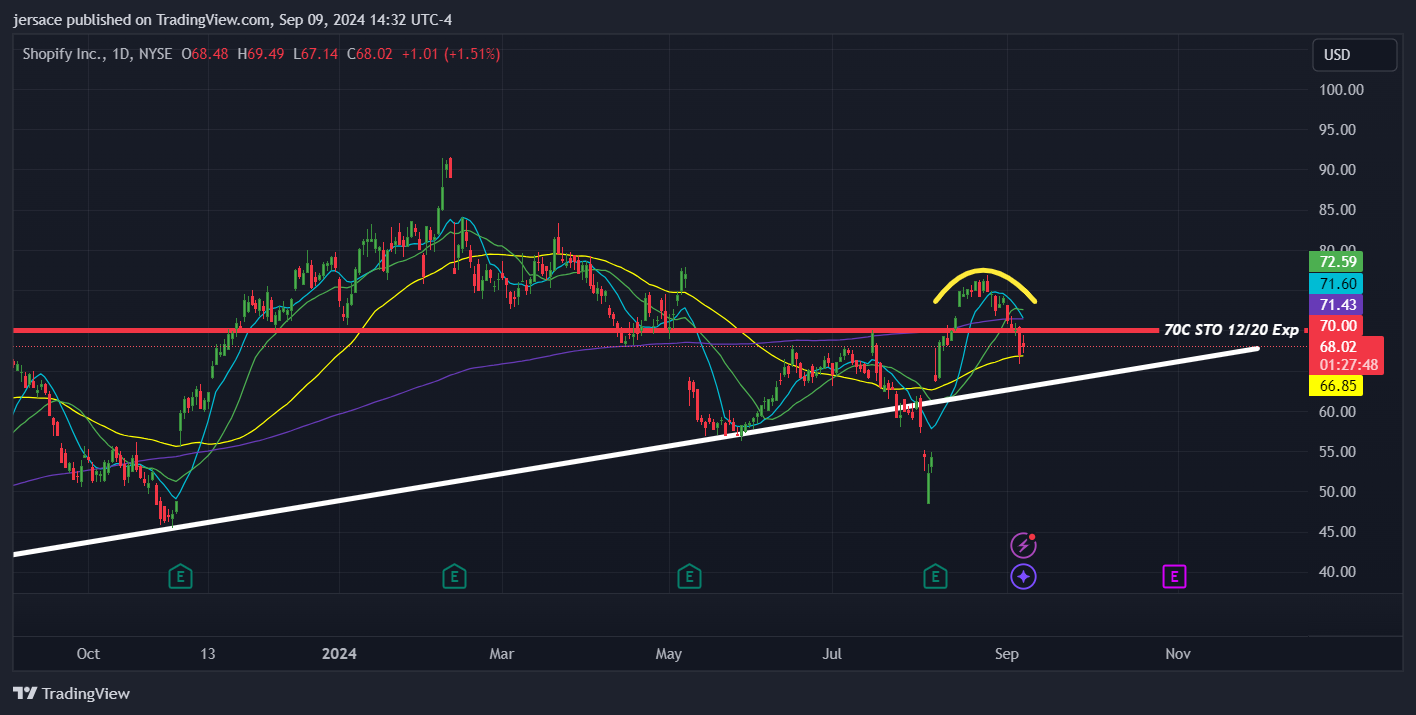Open the USD currency selector
Viewport: 1416px width, 715px height.
tap(1355, 55)
